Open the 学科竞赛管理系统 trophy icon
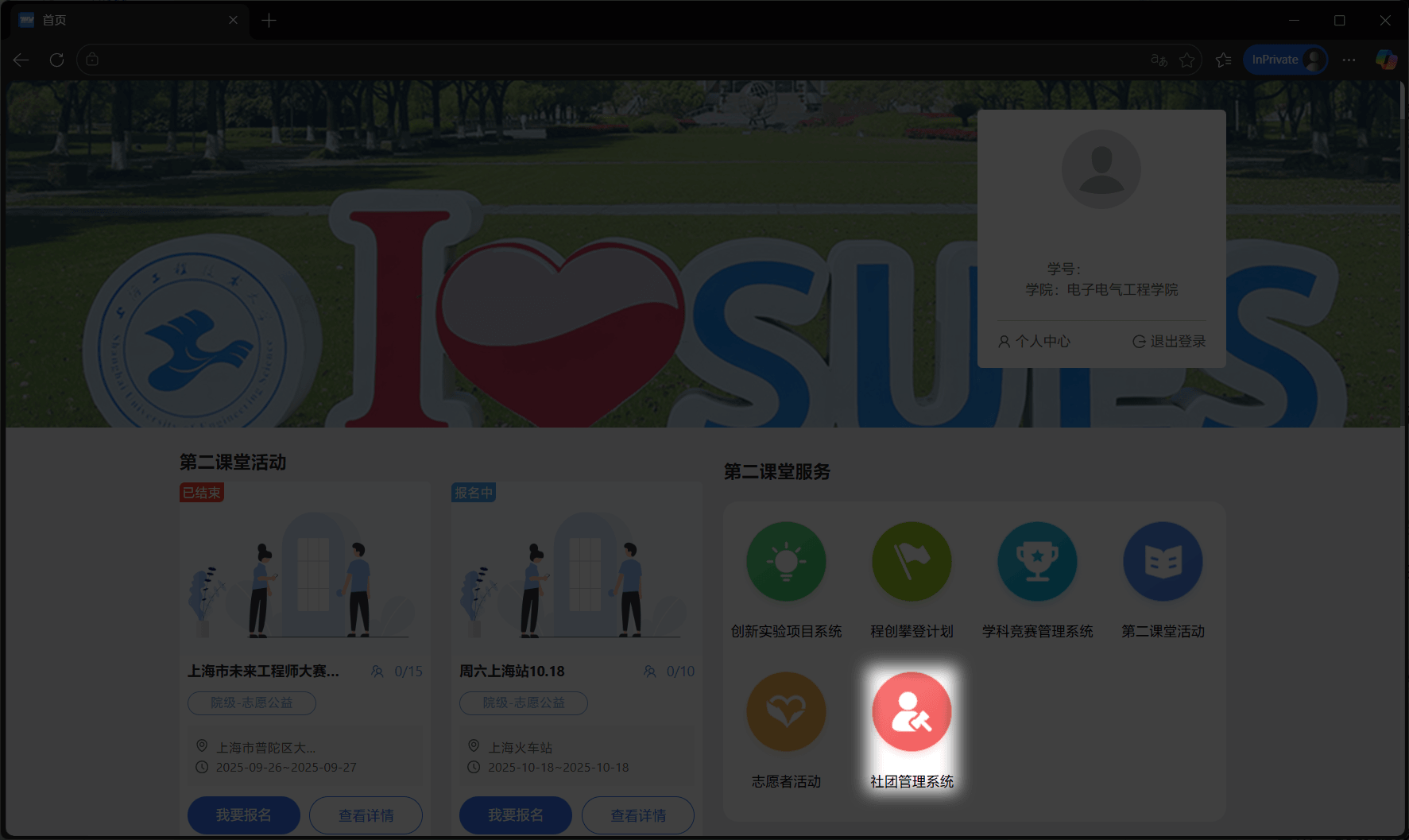 pyautogui.click(x=1037, y=562)
